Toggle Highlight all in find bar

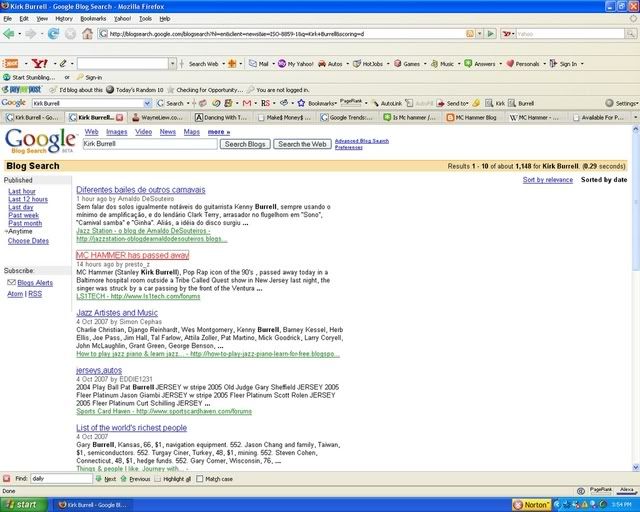(173, 479)
